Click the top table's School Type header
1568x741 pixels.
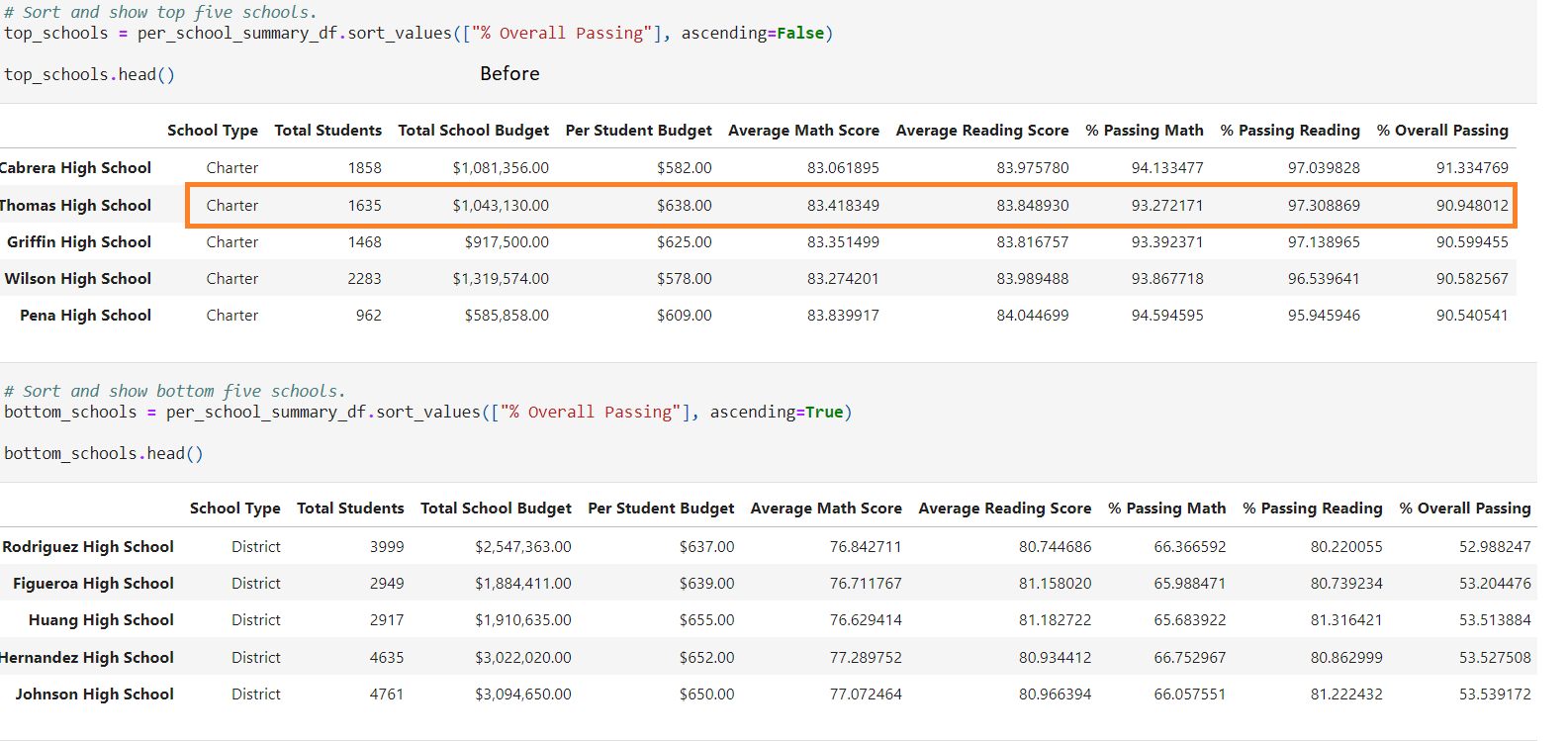(x=213, y=131)
